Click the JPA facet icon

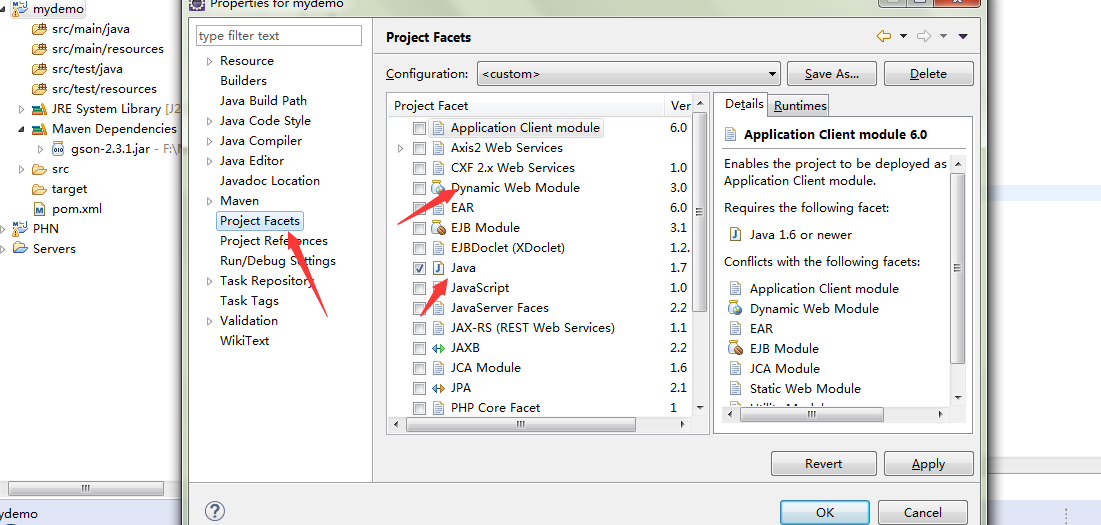click(x=439, y=388)
